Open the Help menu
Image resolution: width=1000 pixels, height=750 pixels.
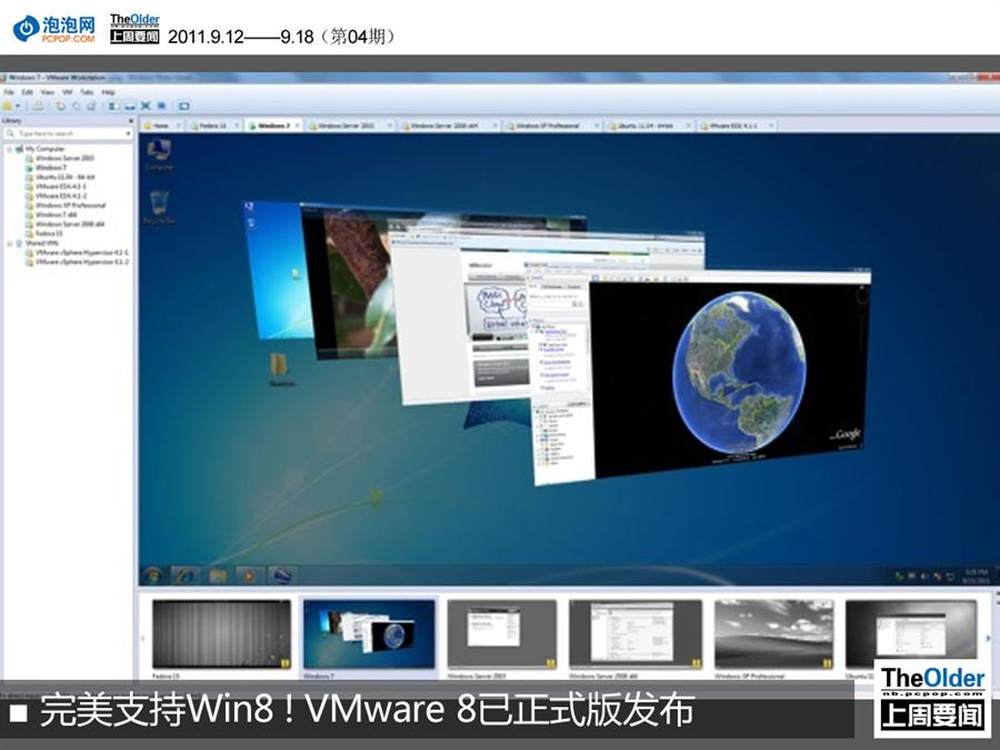coord(108,92)
